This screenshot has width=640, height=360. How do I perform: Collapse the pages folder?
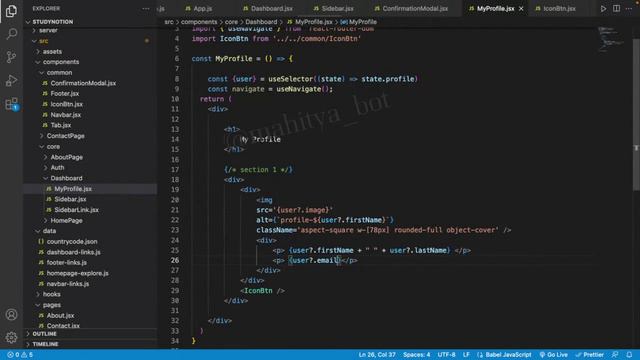52,305
